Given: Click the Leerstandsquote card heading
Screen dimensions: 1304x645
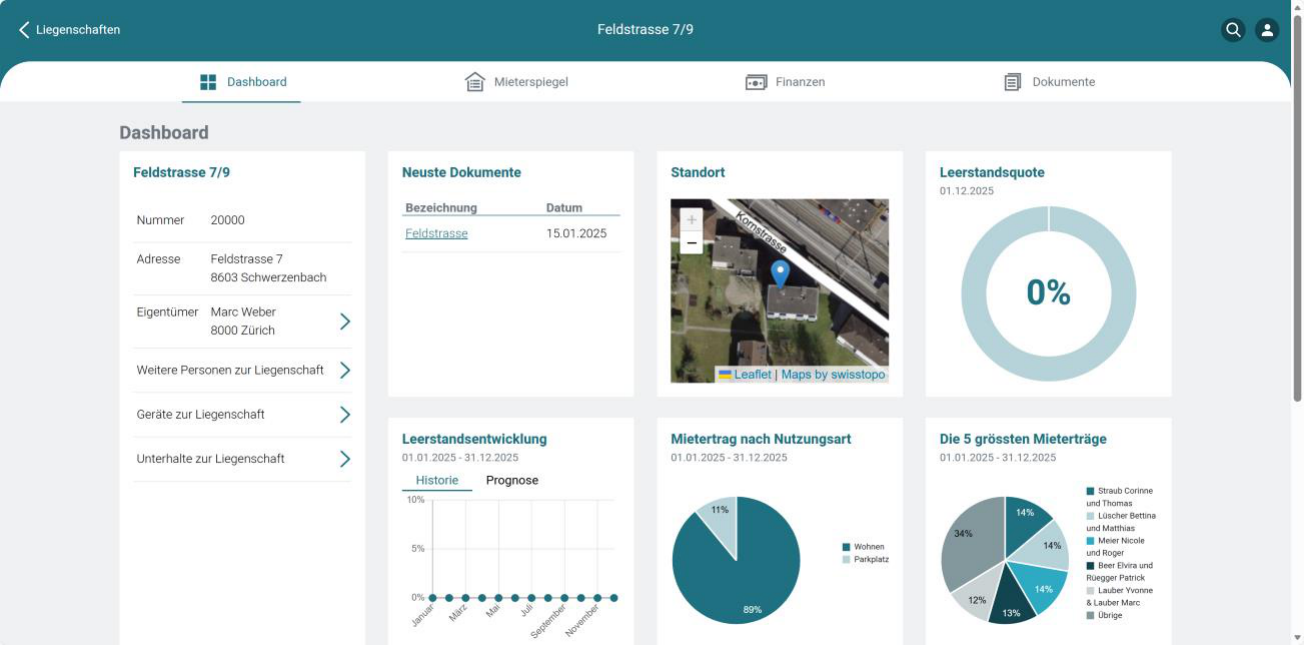Looking at the screenshot, I should 992,172.
